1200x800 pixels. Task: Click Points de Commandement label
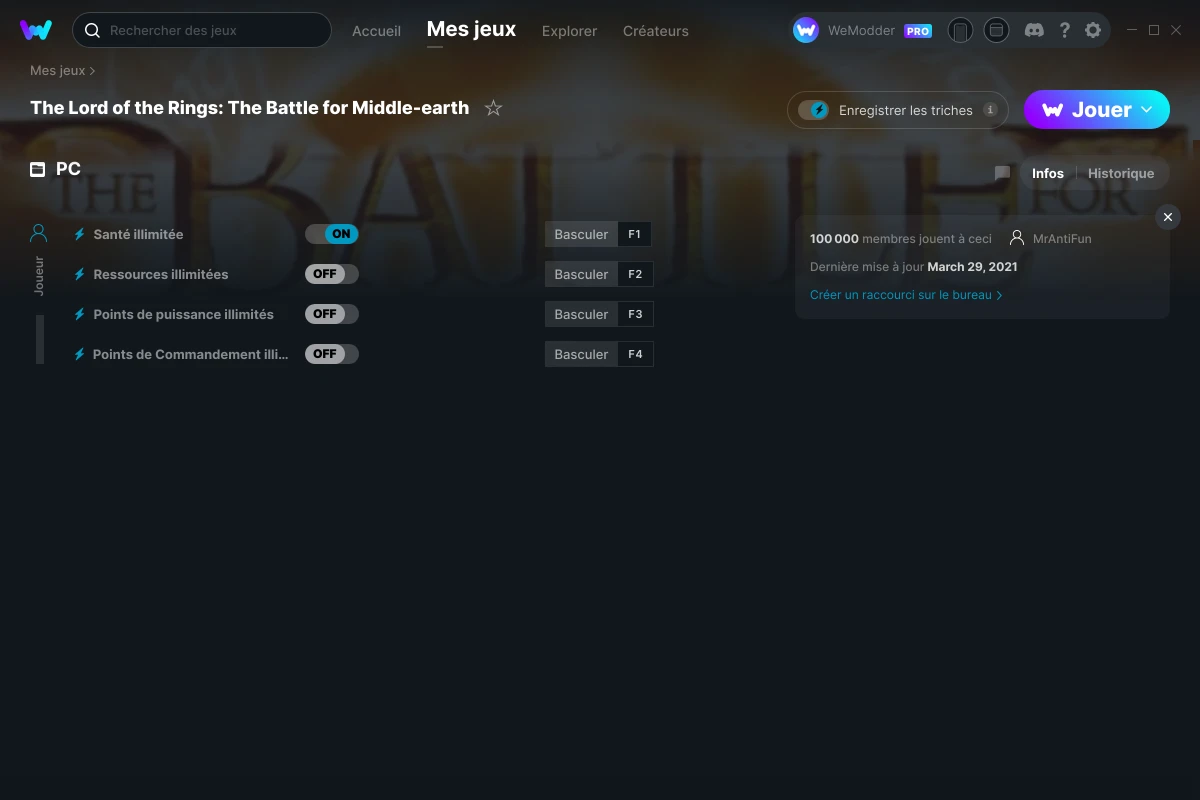191,354
